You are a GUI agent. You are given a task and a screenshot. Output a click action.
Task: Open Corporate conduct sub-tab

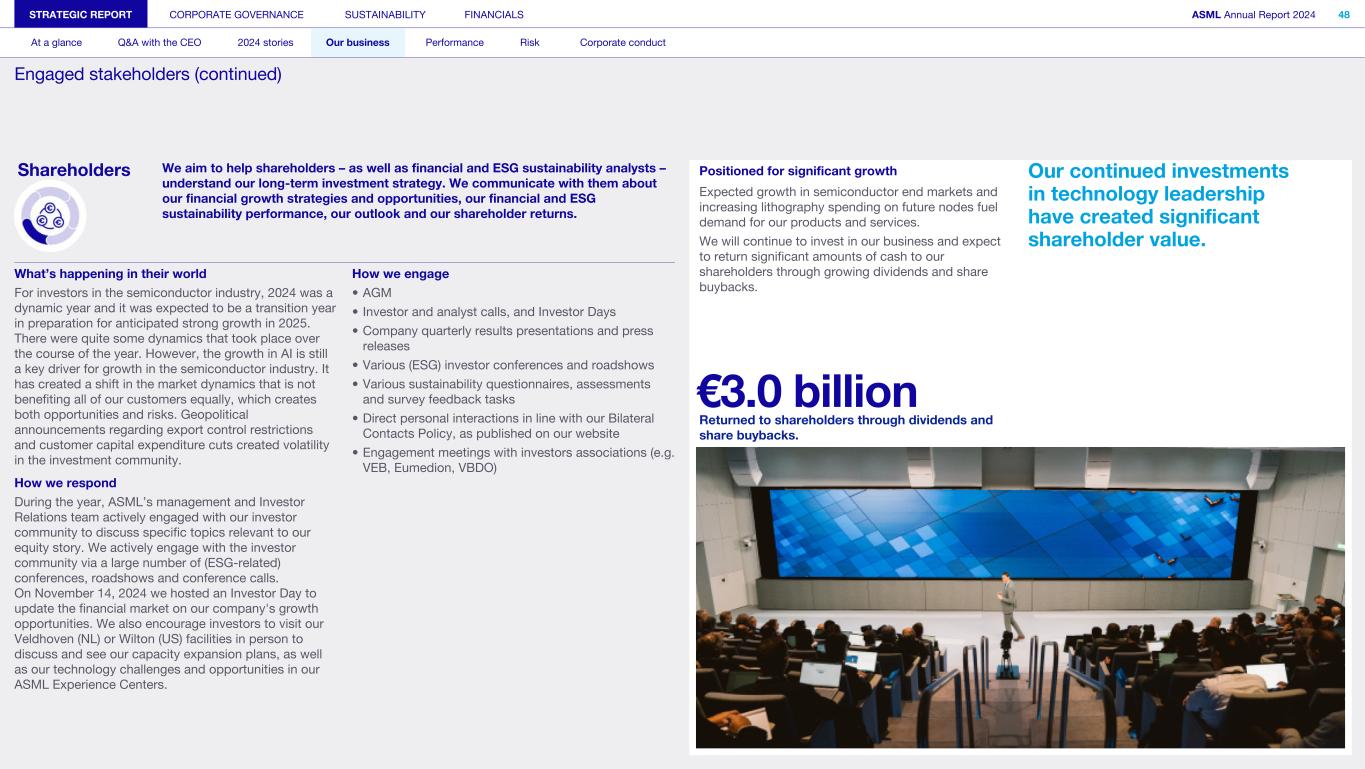(622, 42)
